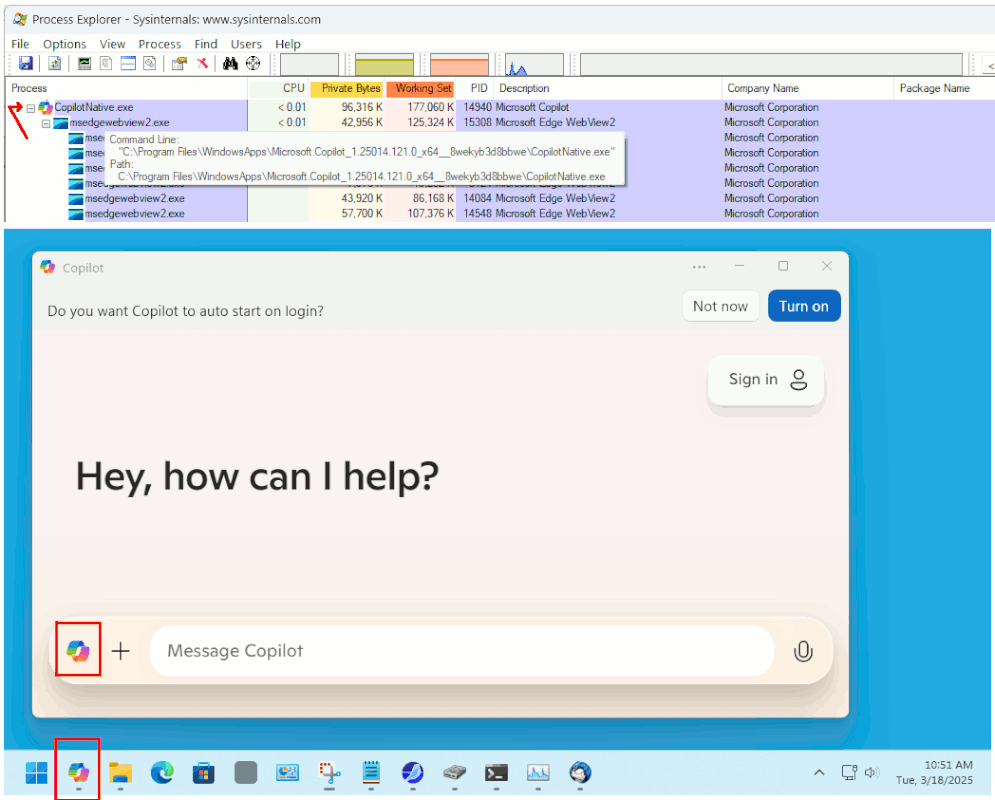Screen dimensions: 995x800
Task: Click the Sign in button in Copilot
Action: click(766, 379)
